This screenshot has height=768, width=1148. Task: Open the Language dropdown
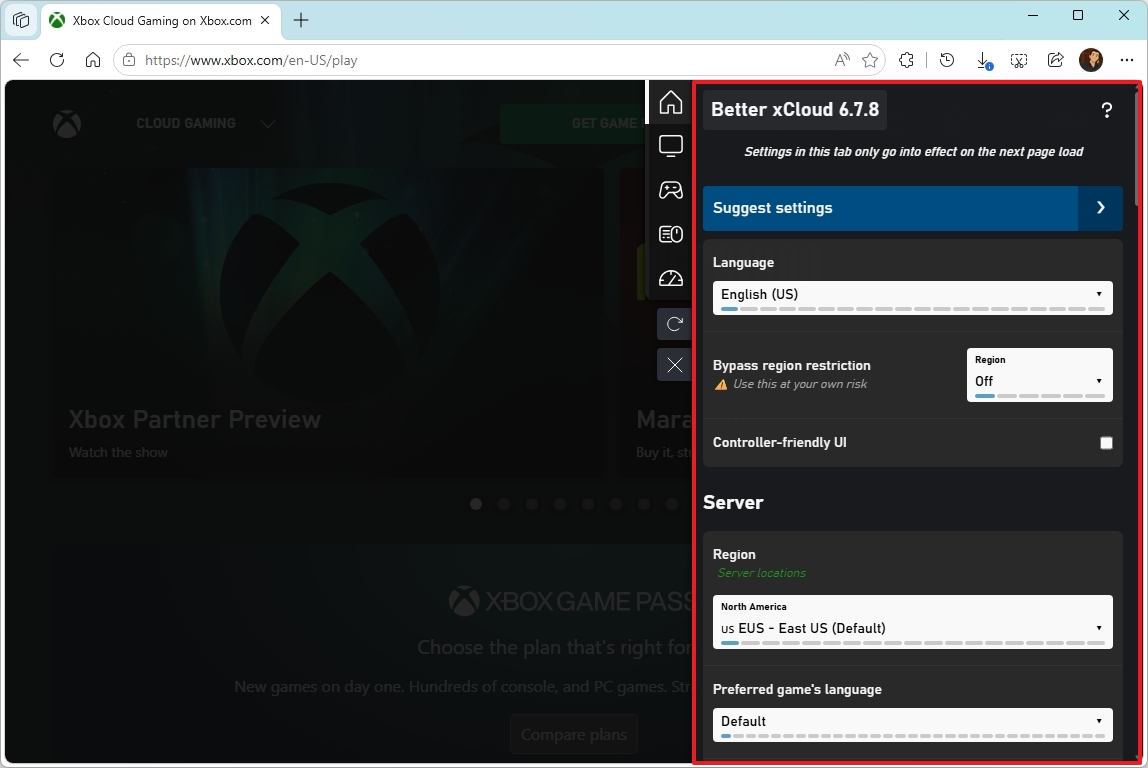(911, 295)
